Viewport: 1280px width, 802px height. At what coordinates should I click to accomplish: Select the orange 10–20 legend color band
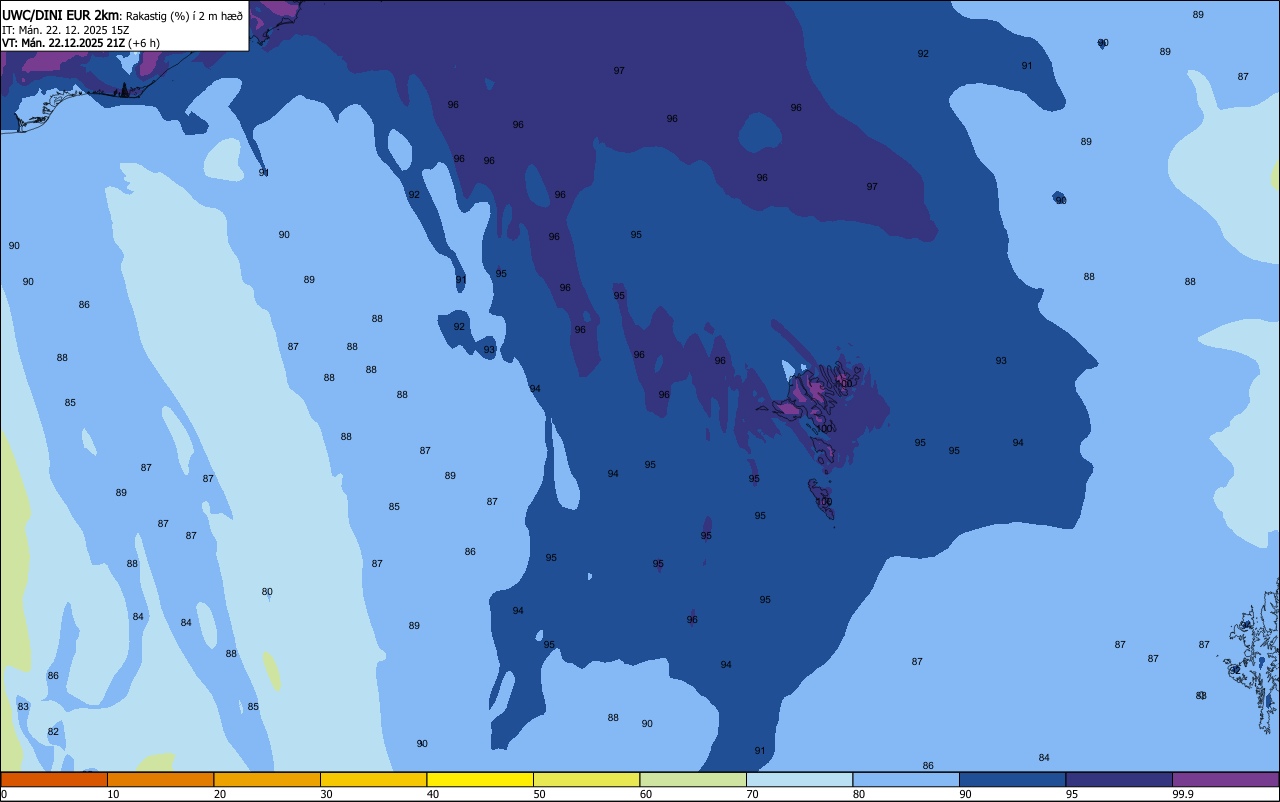point(160,779)
